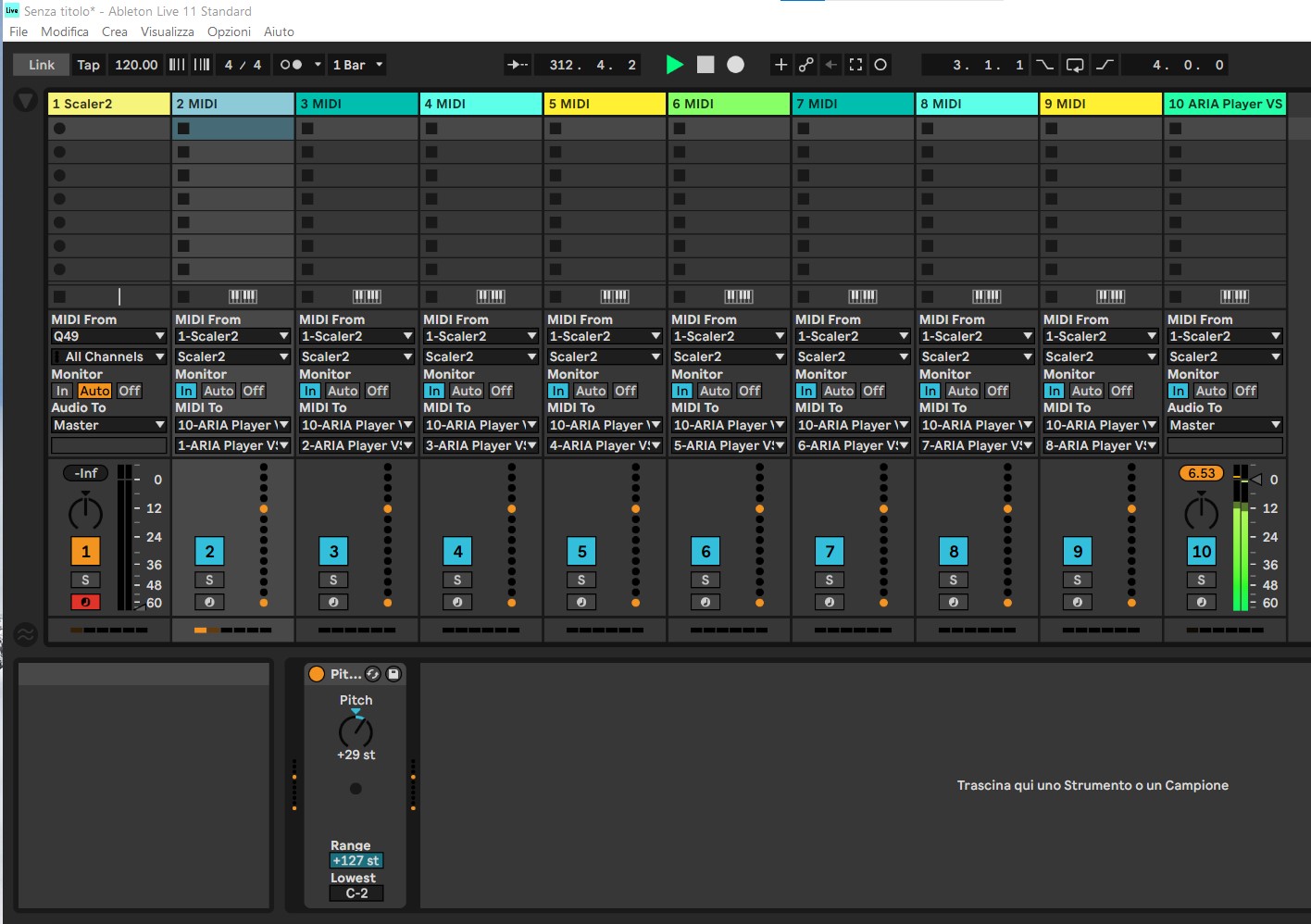
Task: Adjust the Pitch knob showing +29 st
Action: [356, 730]
